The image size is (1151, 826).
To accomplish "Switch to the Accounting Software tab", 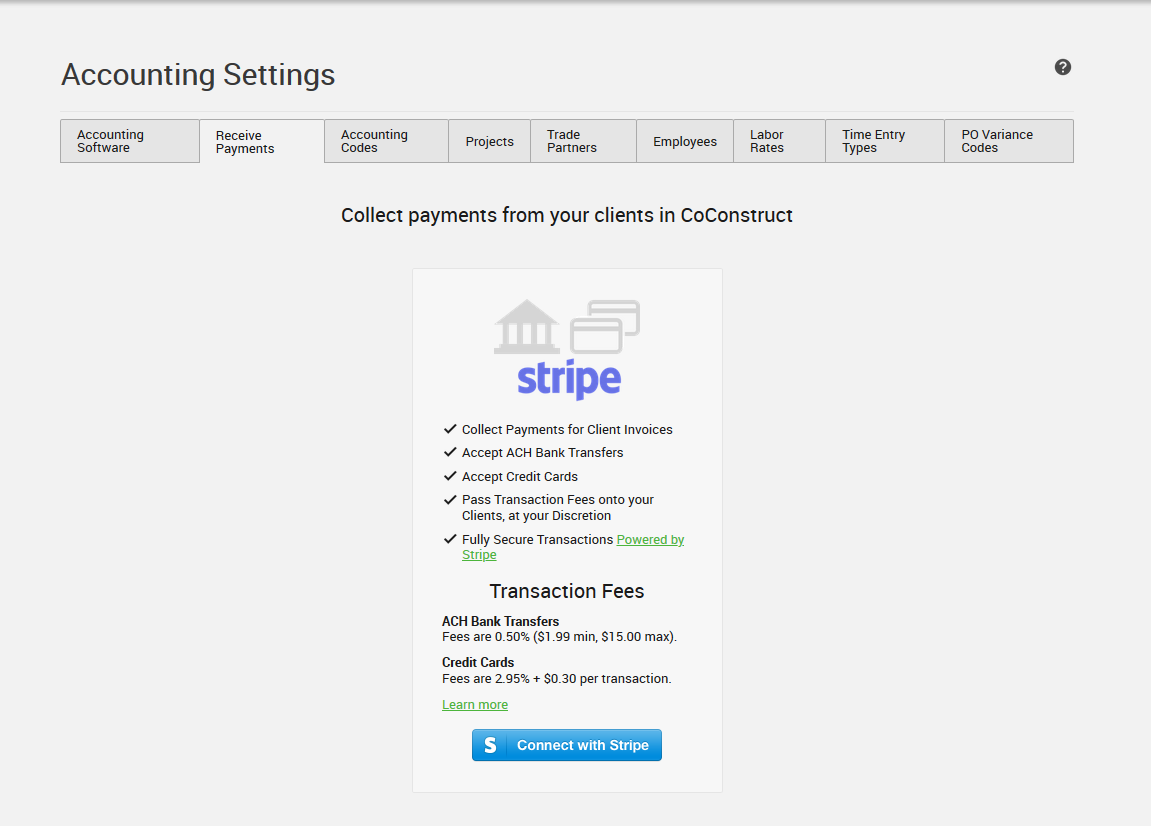I will pyautogui.click(x=130, y=141).
